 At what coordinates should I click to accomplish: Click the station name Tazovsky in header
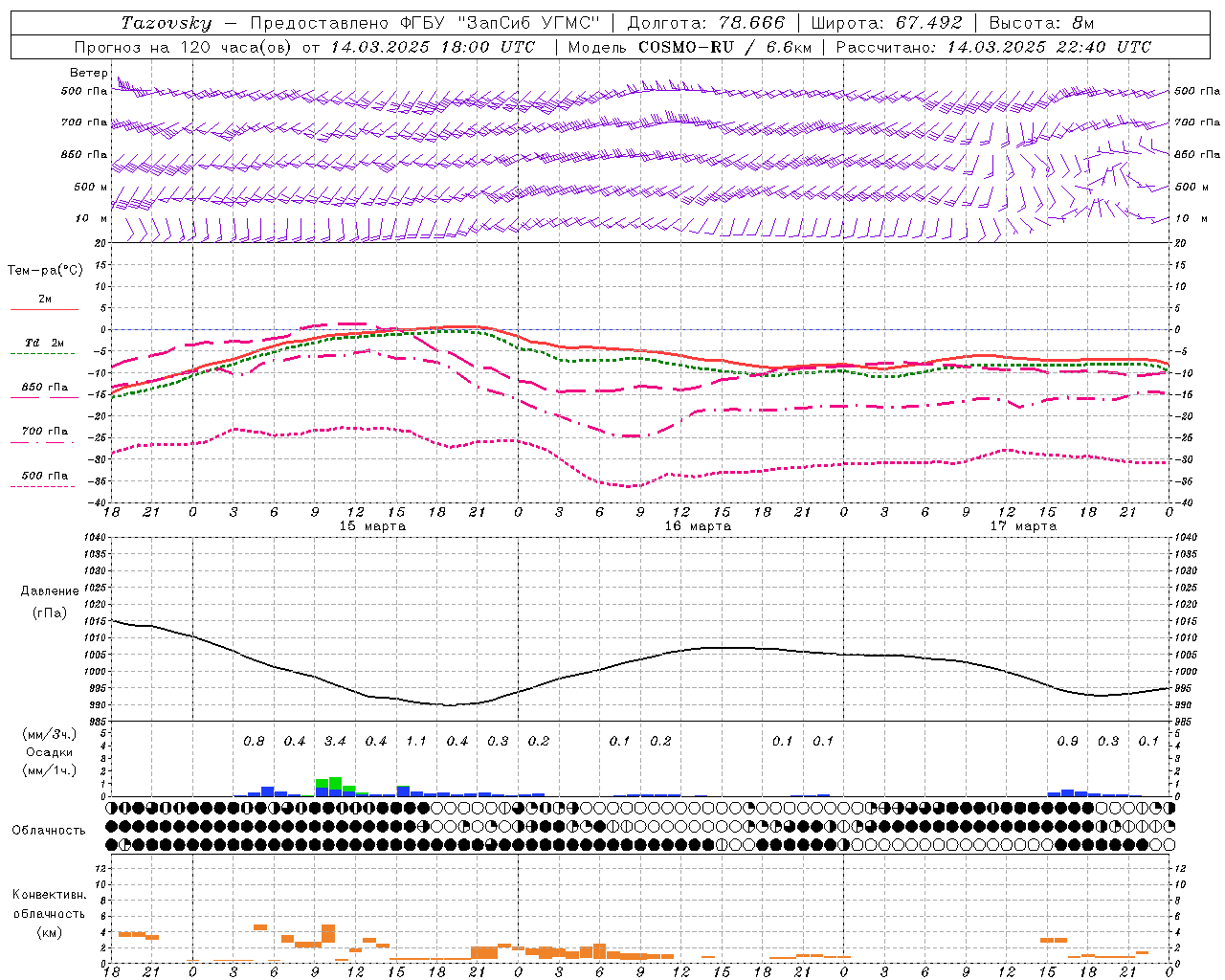click(166, 23)
